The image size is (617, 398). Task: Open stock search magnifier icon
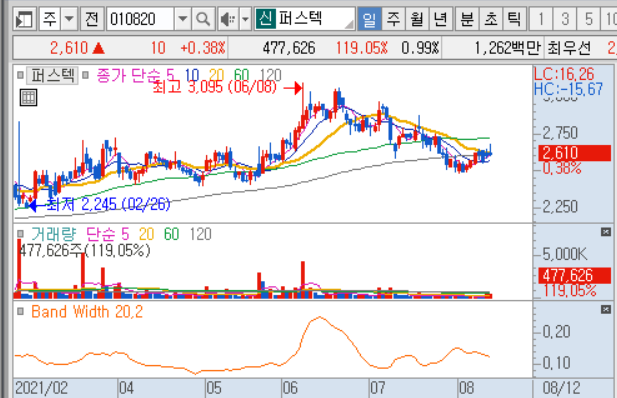[203, 19]
